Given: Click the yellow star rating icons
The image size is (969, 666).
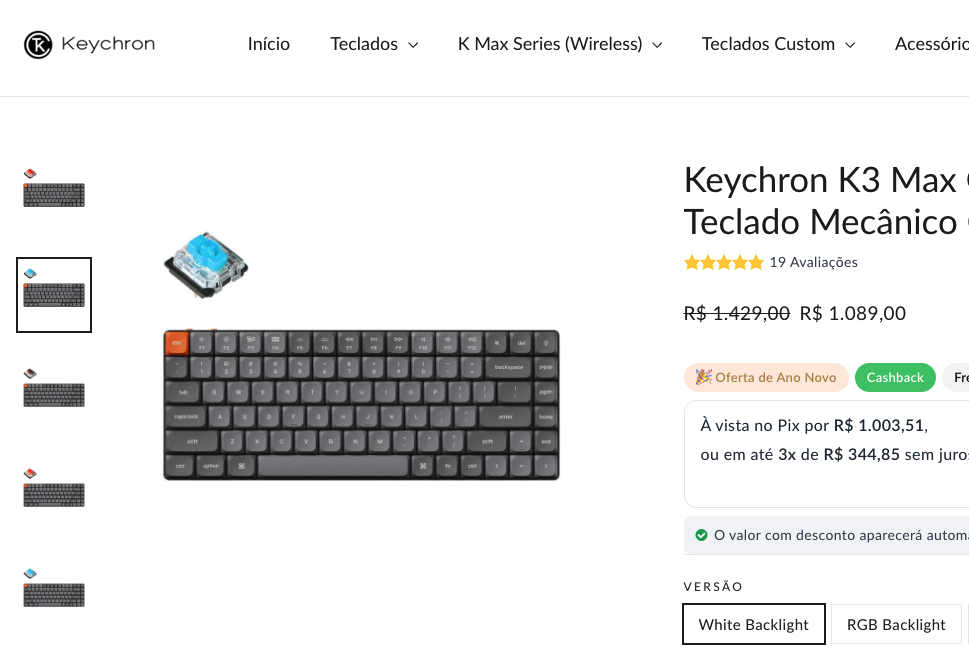Looking at the screenshot, I should (x=723, y=263).
